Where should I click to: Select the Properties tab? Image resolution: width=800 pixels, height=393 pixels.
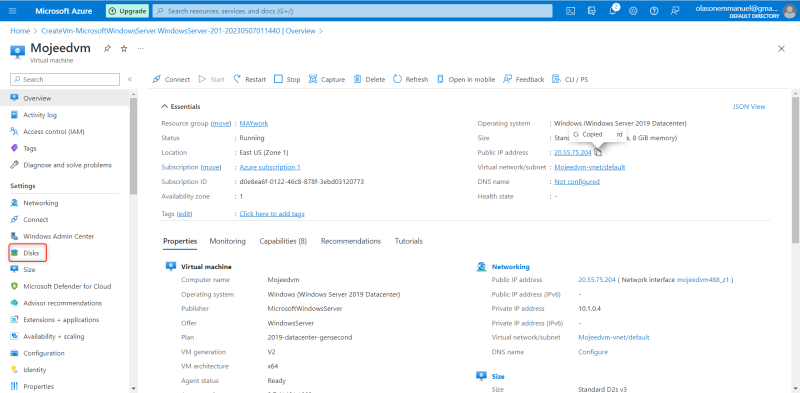point(180,241)
